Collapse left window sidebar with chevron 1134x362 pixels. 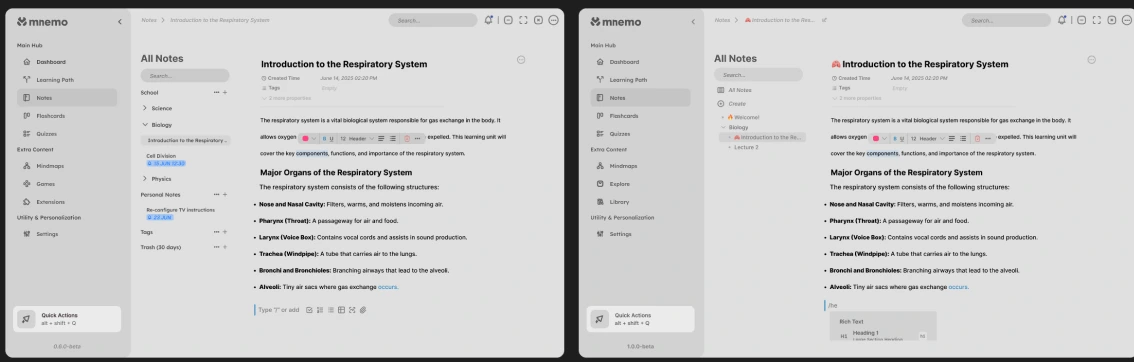[120, 22]
